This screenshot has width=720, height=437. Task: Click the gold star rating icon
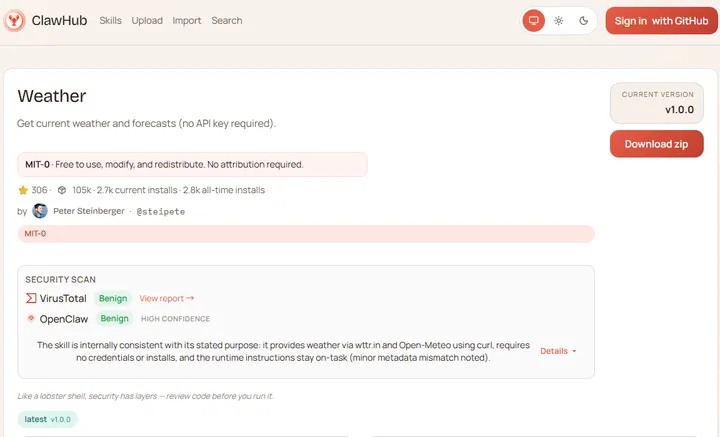[x=23, y=190]
